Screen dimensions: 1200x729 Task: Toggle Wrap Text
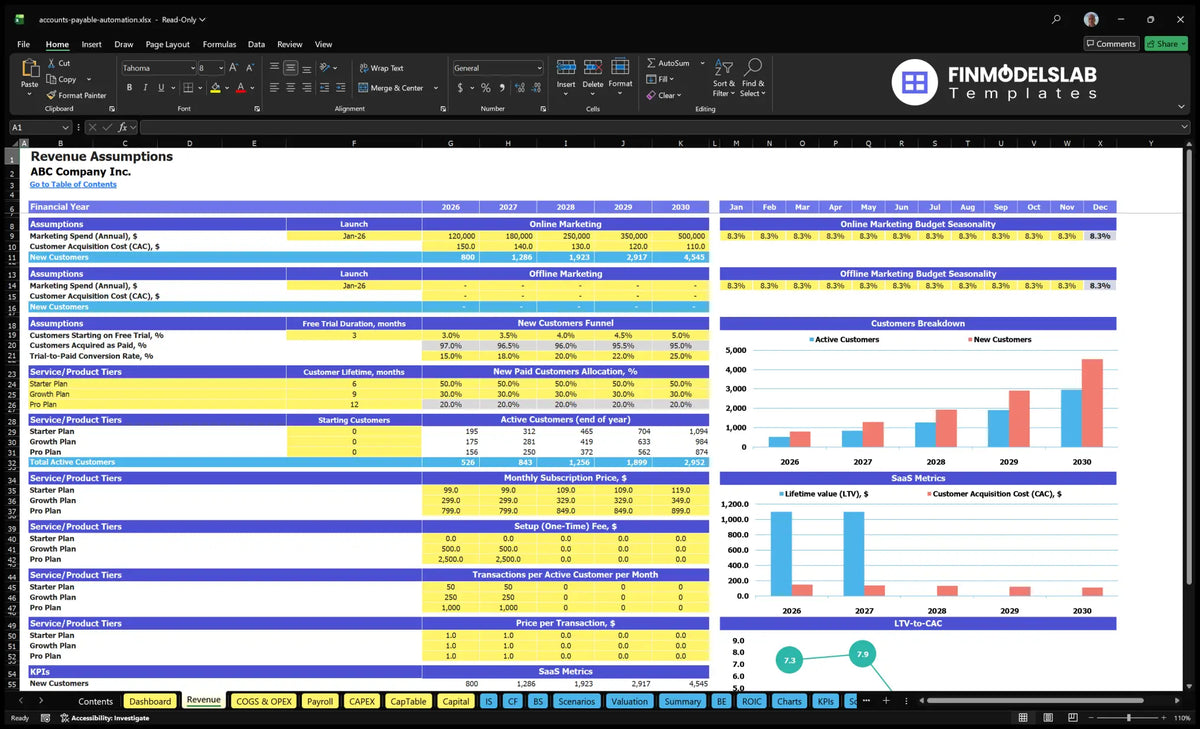coord(381,68)
